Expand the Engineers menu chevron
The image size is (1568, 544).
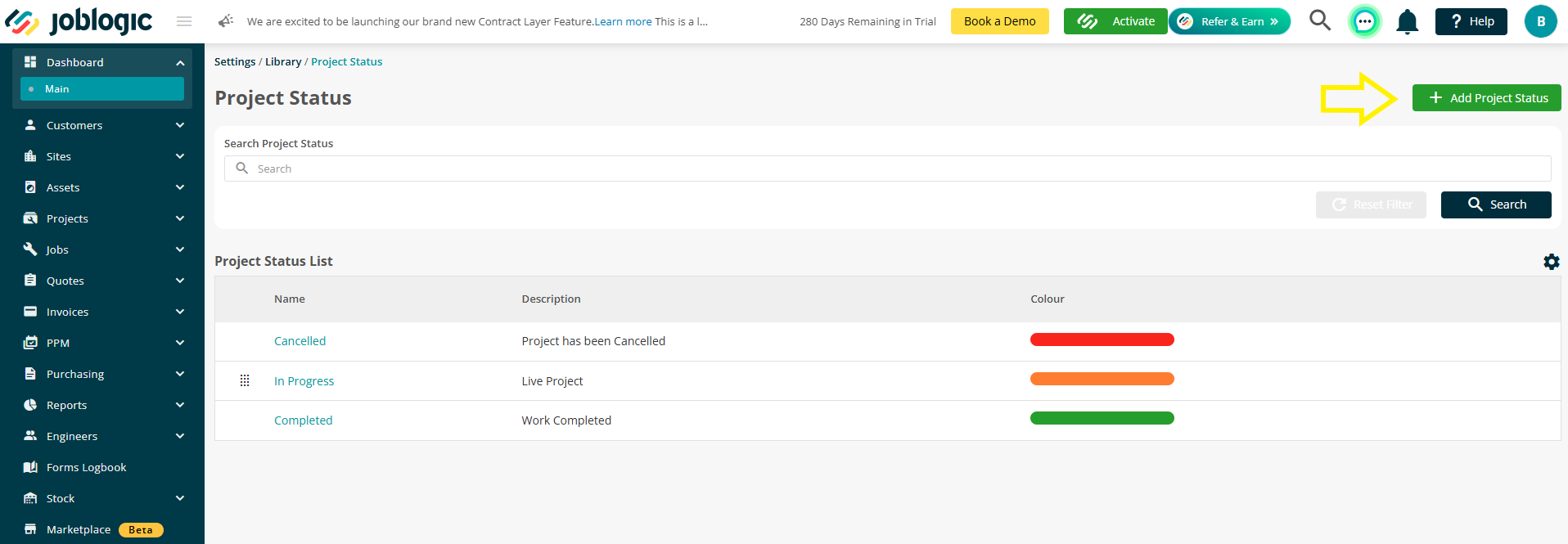(180, 436)
